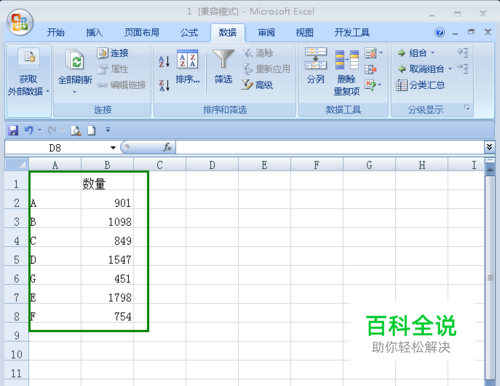500x386 pixels.
Task: Open the 插入 ribbon tab
Action: [x=94, y=33]
